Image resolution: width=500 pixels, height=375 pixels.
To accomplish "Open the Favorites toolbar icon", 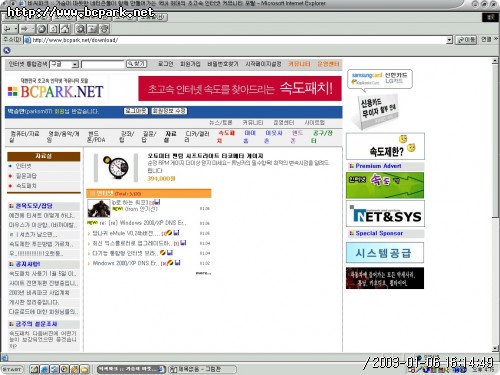I will pos(92,29).
